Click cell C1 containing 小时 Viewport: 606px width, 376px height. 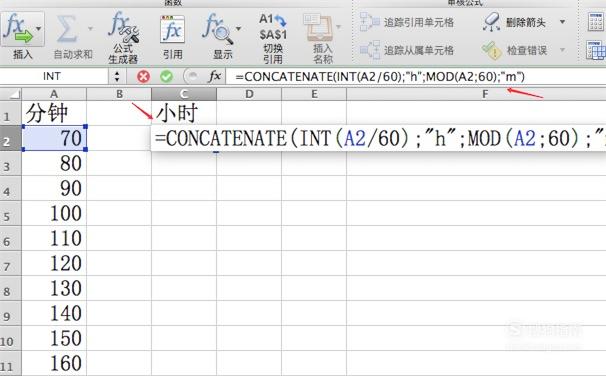pos(184,113)
